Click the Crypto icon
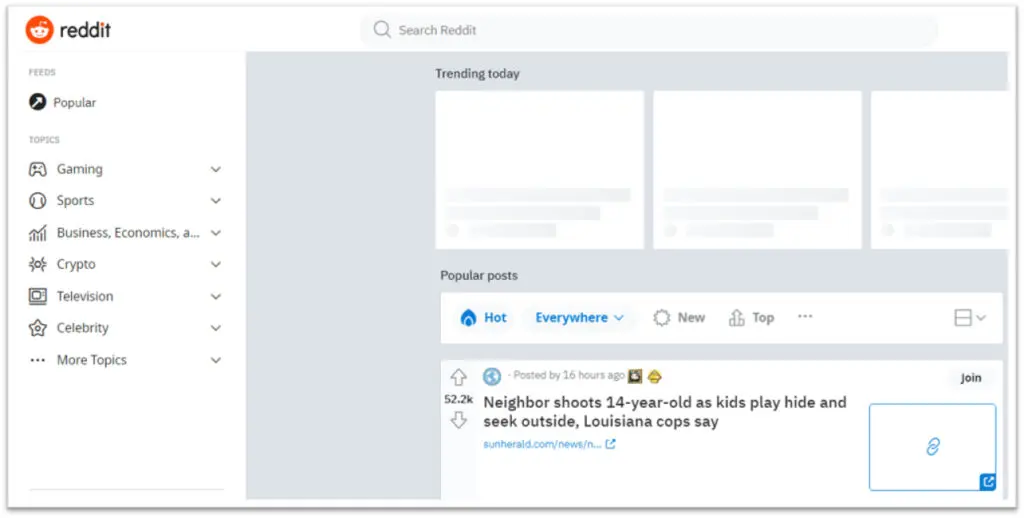 coord(38,264)
